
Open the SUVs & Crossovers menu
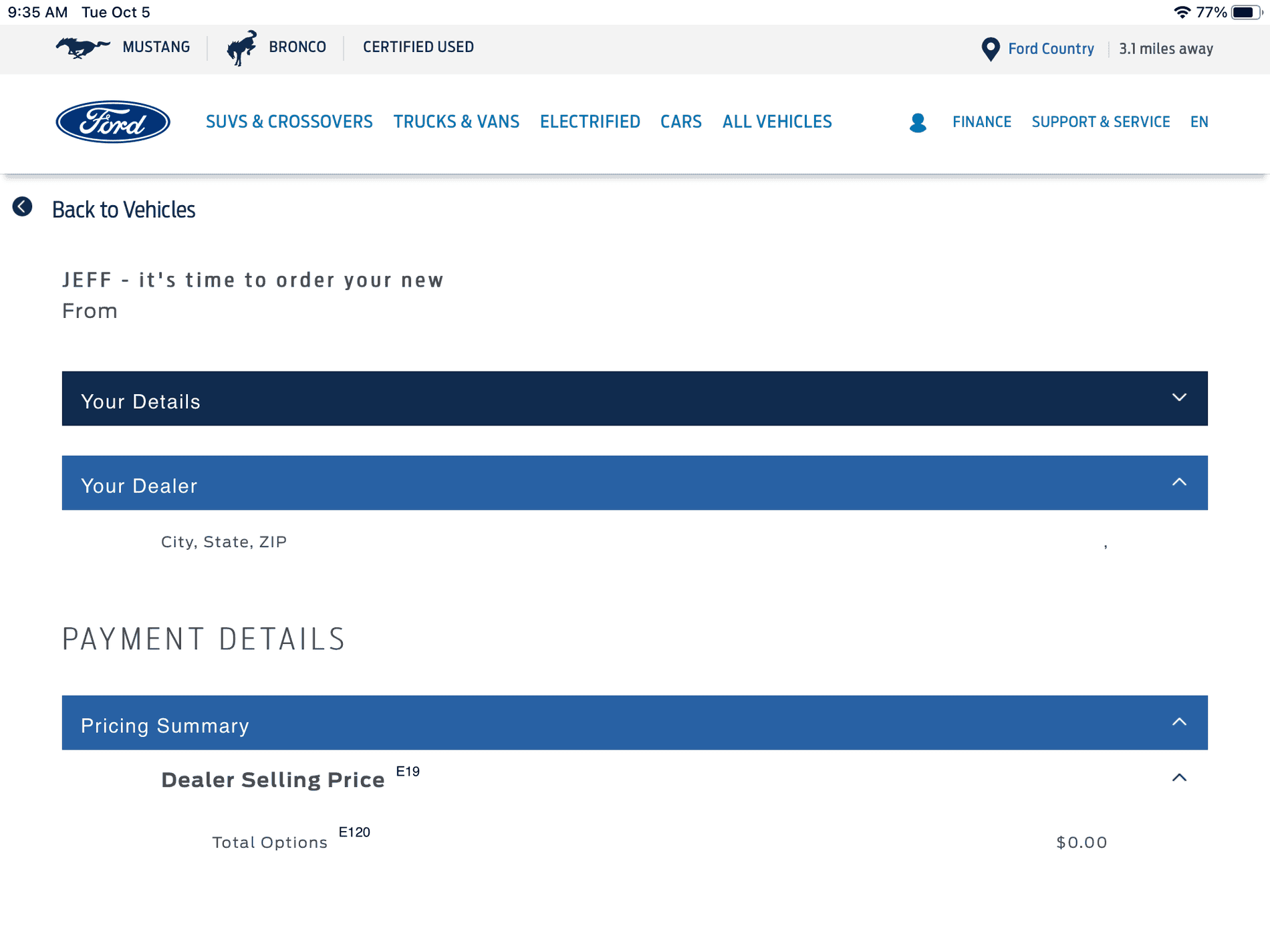click(289, 122)
